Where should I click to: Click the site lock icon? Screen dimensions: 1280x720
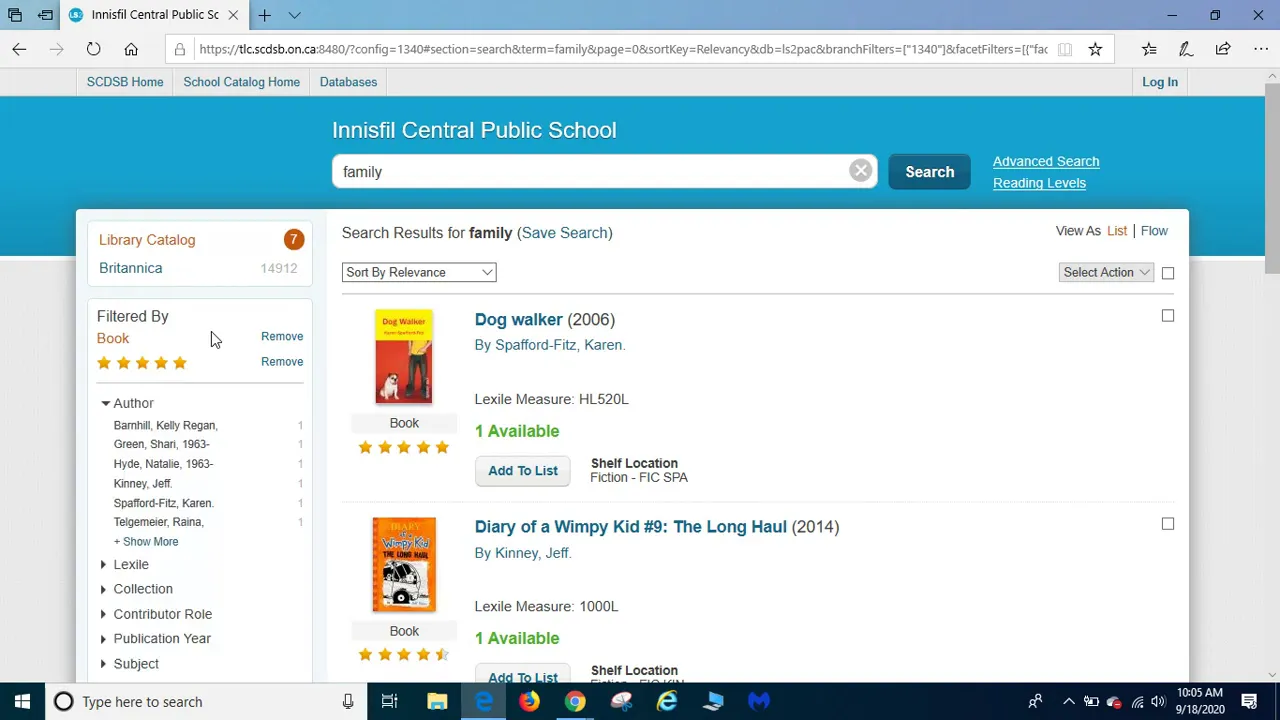(179, 49)
